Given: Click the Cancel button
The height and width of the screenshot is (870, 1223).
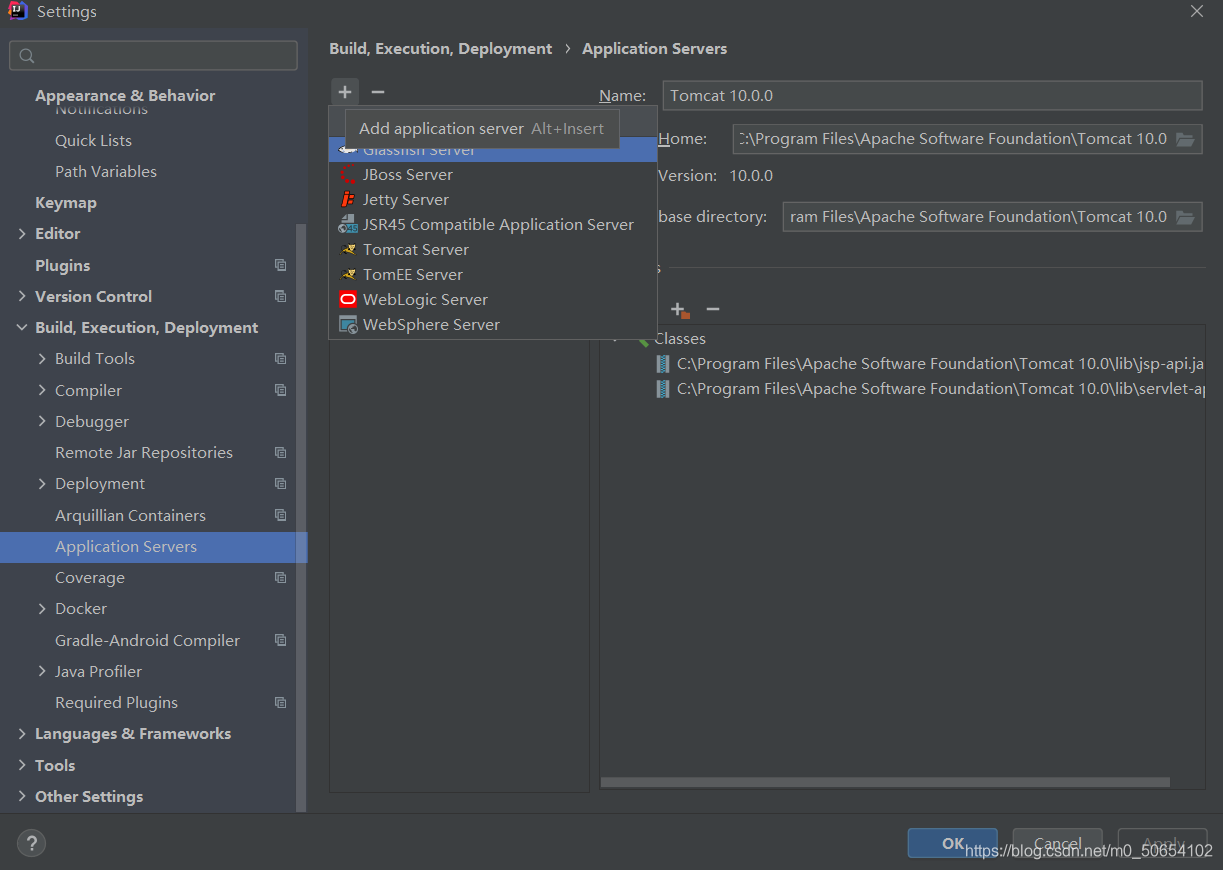Looking at the screenshot, I should [1057, 843].
